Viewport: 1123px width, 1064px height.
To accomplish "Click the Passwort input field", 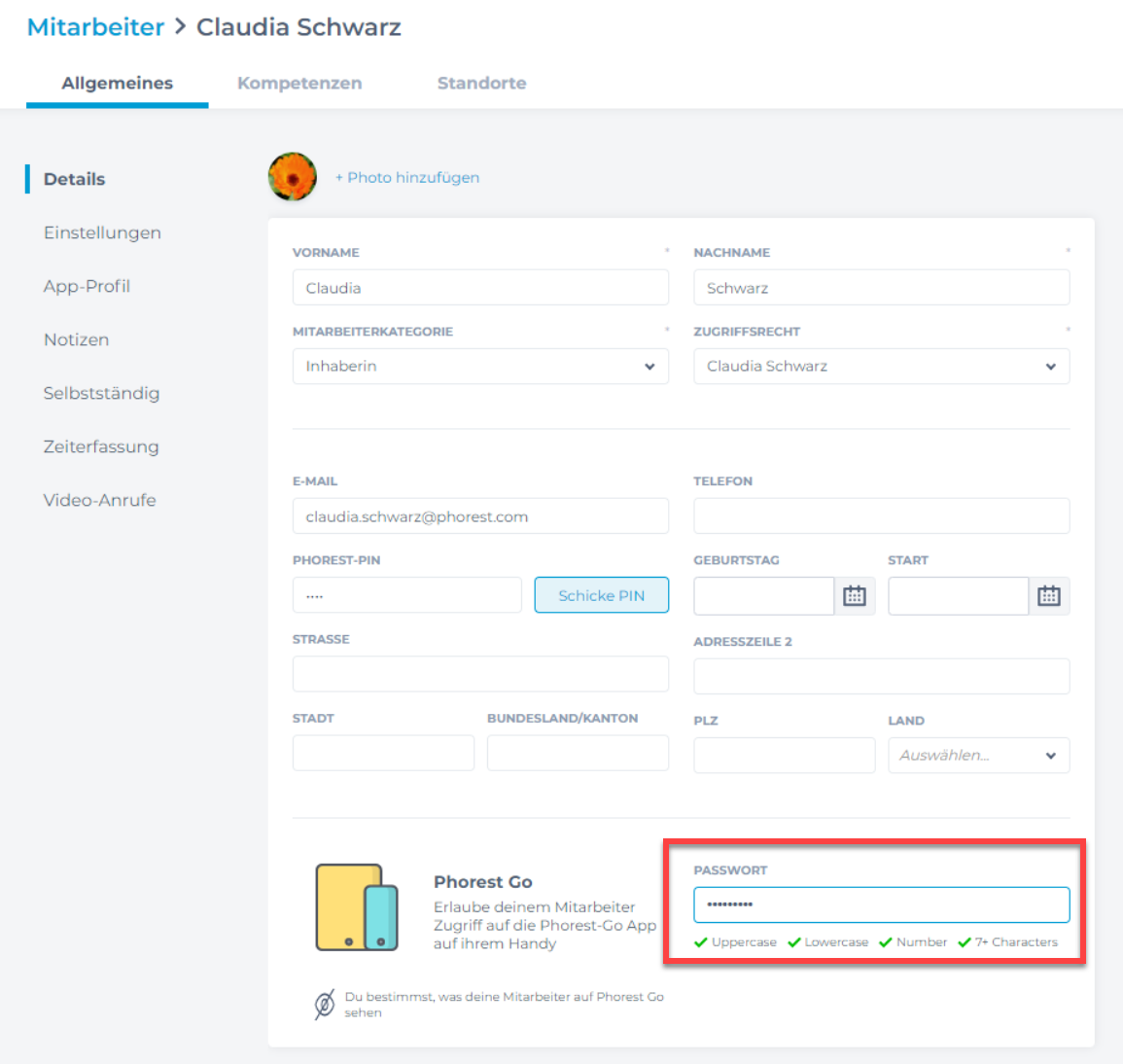I will click(x=881, y=904).
